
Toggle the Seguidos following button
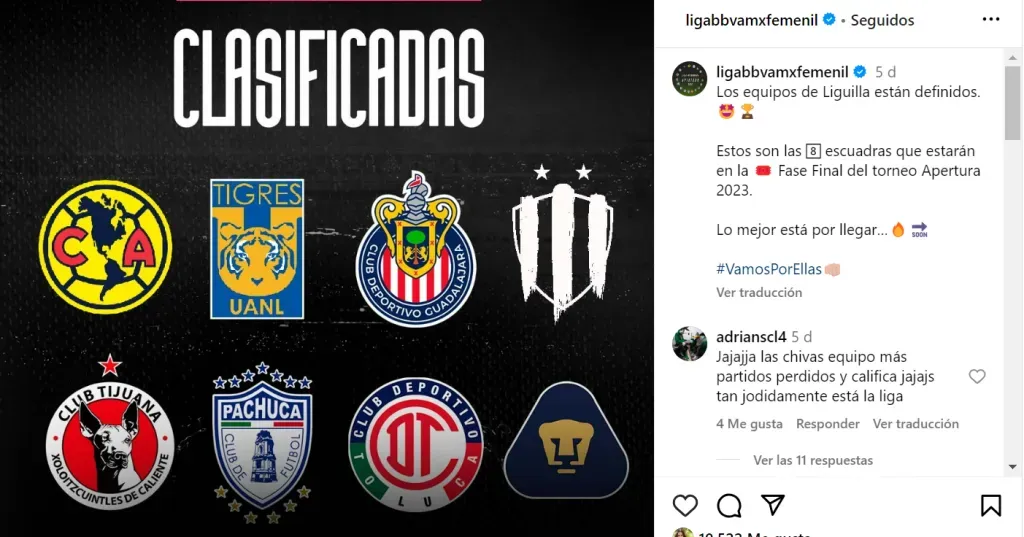[x=882, y=20]
